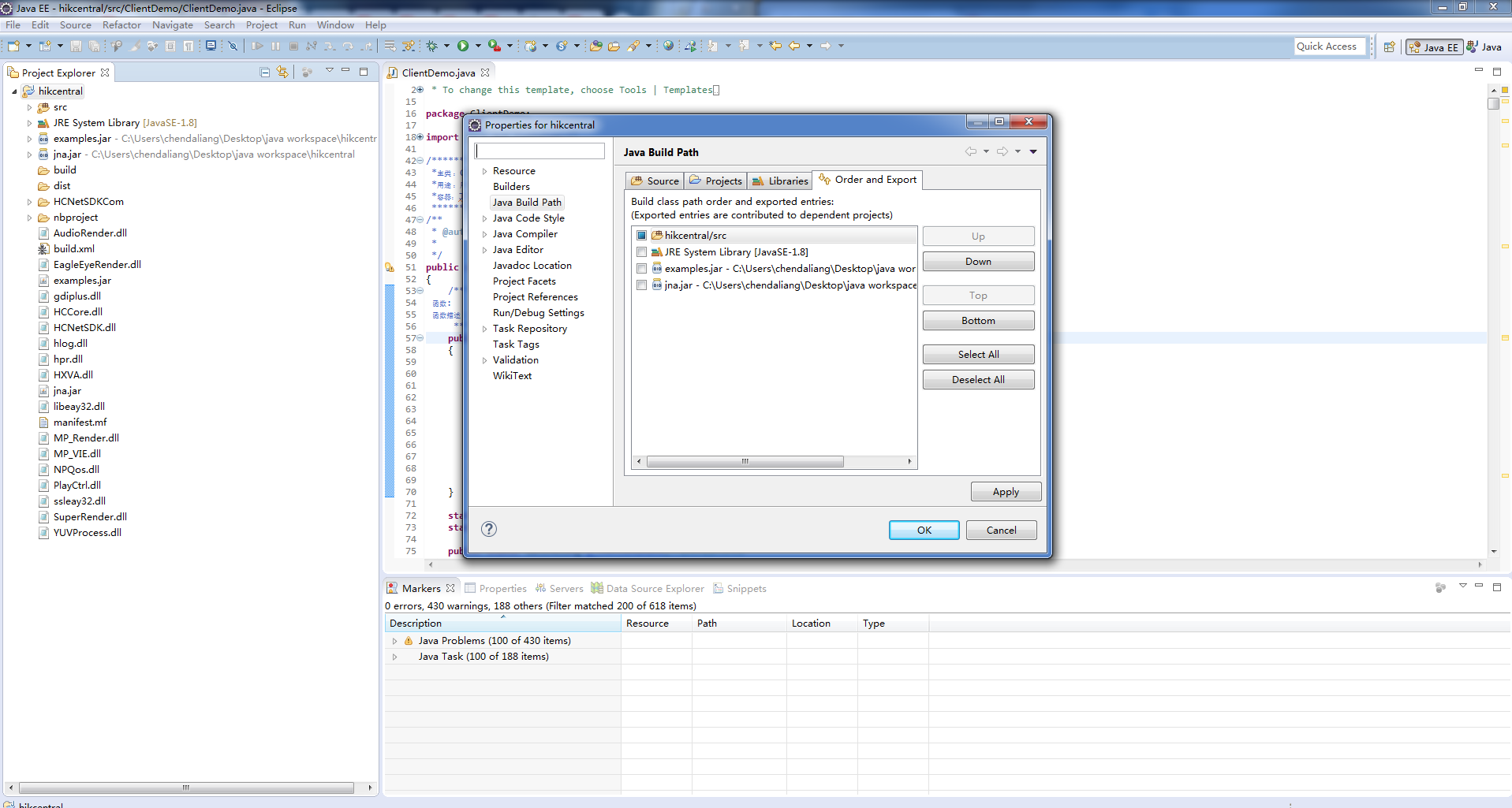The width and height of the screenshot is (1512, 808).
Task: Select Project Facets in properties tree
Action: [x=524, y=281]
